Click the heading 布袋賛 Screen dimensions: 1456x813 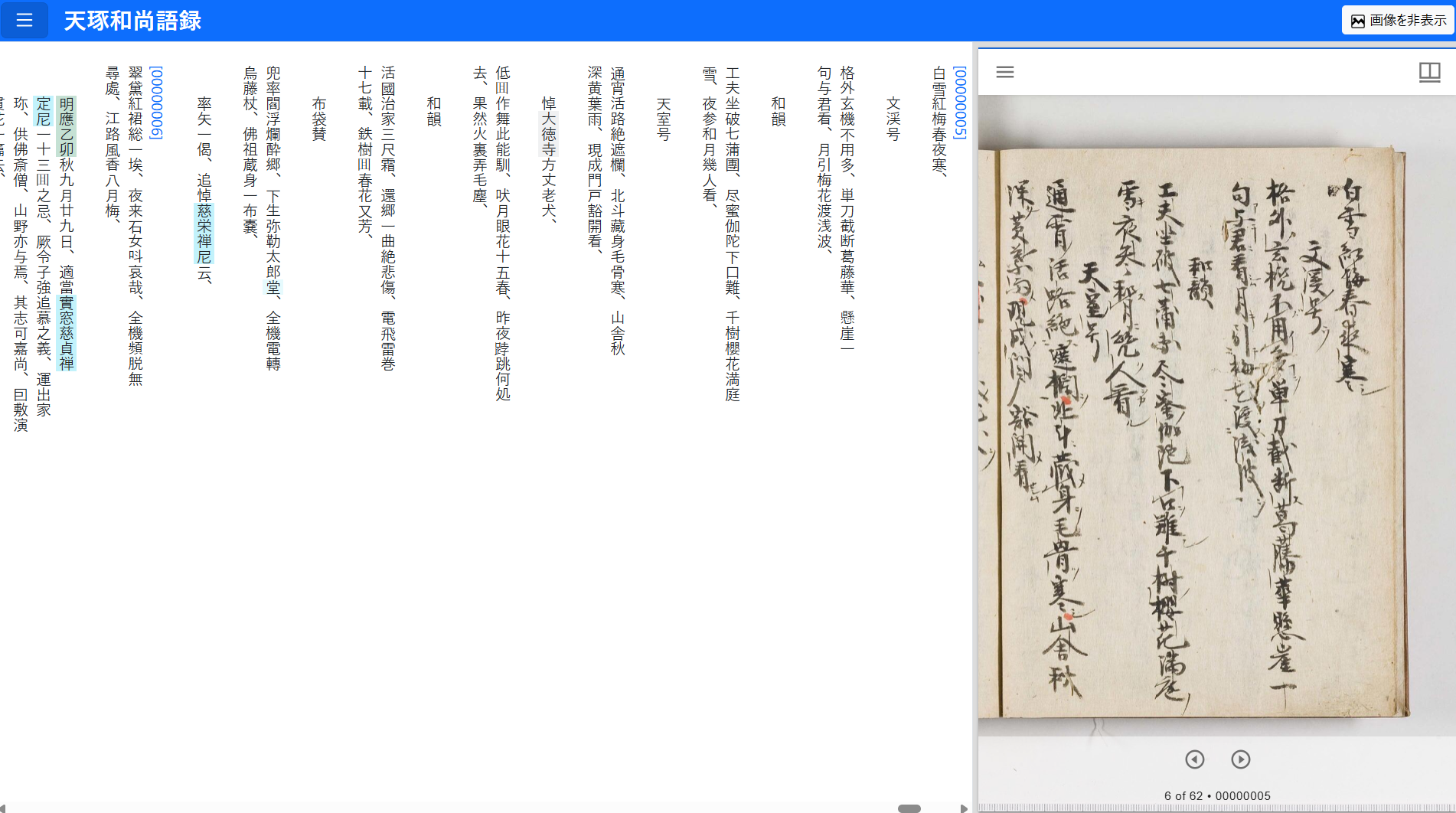coord(319,119)
